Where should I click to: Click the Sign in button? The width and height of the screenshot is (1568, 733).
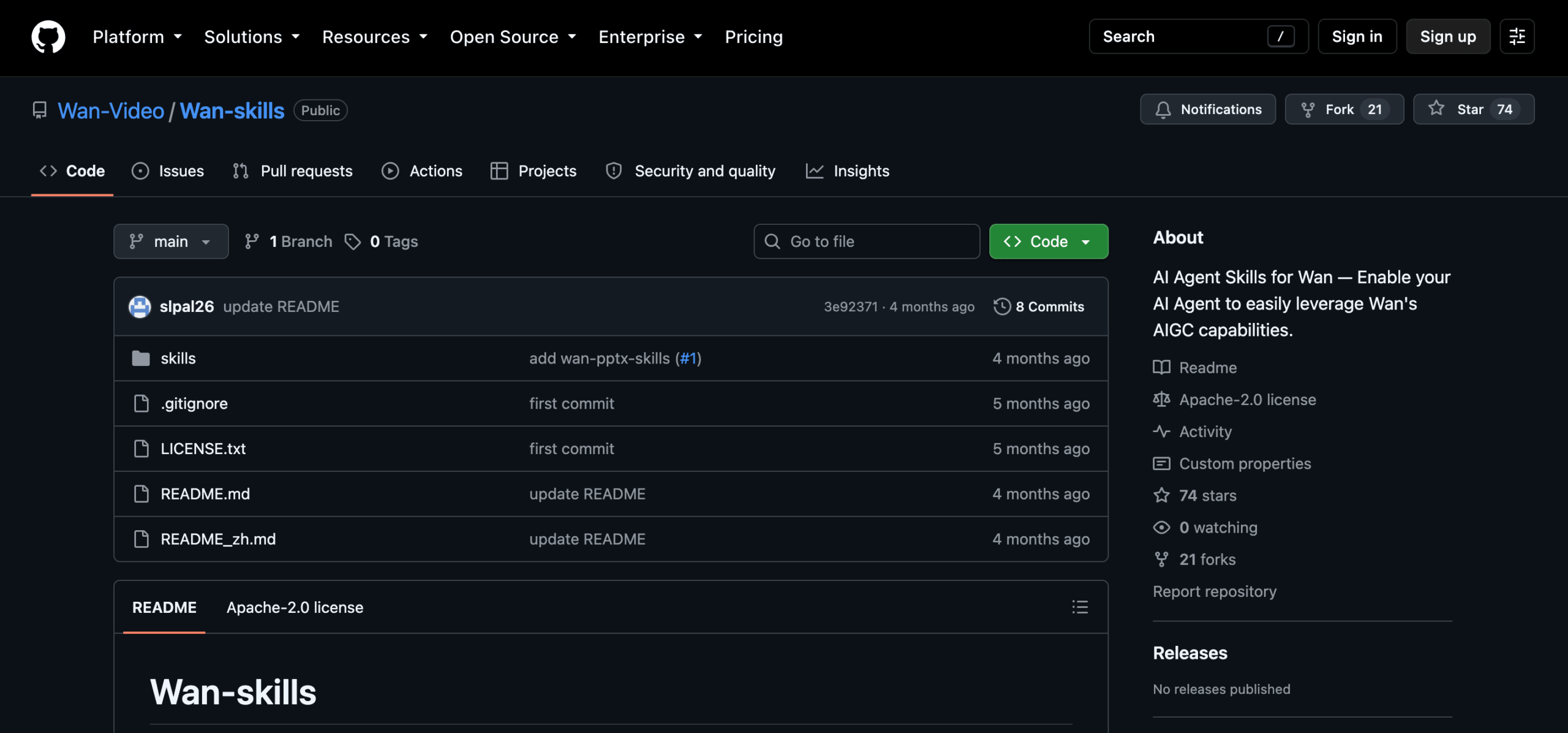(x=1357, y=37)
